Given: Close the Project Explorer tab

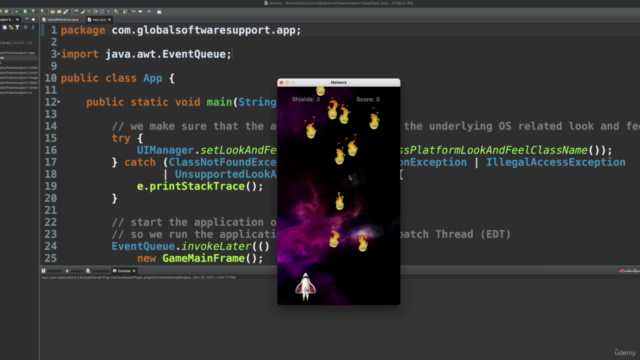Looking at the screenshot, I should coord(18,20).
